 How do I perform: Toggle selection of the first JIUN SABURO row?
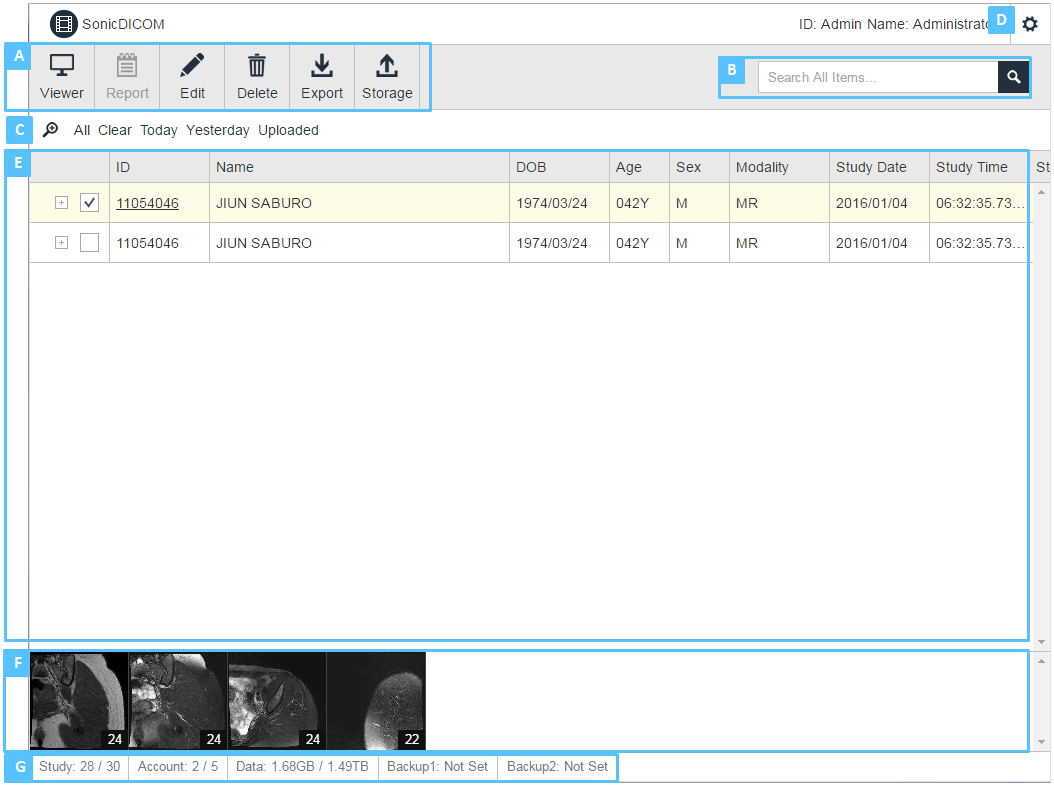pyautogui.click(x=89, y=202)
